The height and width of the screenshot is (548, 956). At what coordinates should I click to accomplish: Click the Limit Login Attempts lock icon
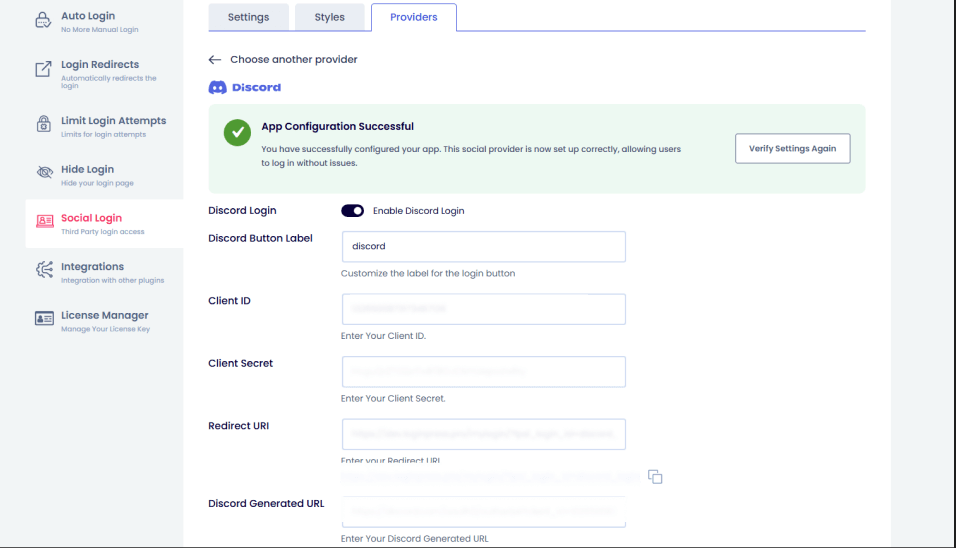click(43, 125)
